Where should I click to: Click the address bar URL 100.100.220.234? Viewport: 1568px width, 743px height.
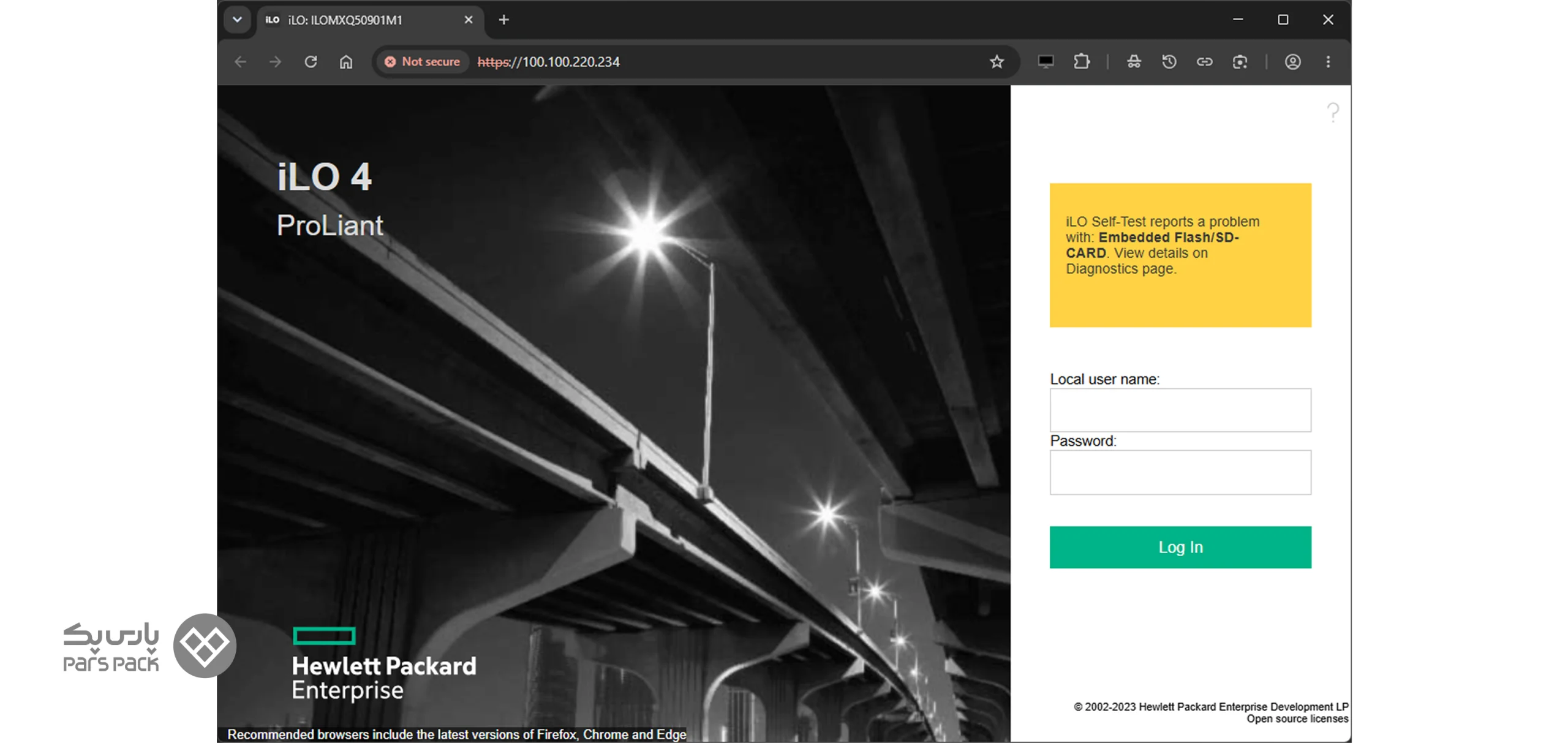548,62
